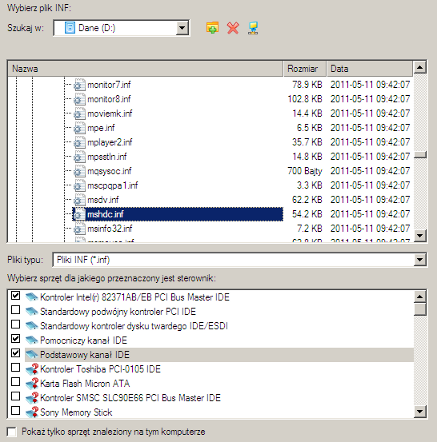Screen dimensions: 437x442
Task: Select mpestln.inf in file list
Action: pyautogui.click(x=107, y=157)
